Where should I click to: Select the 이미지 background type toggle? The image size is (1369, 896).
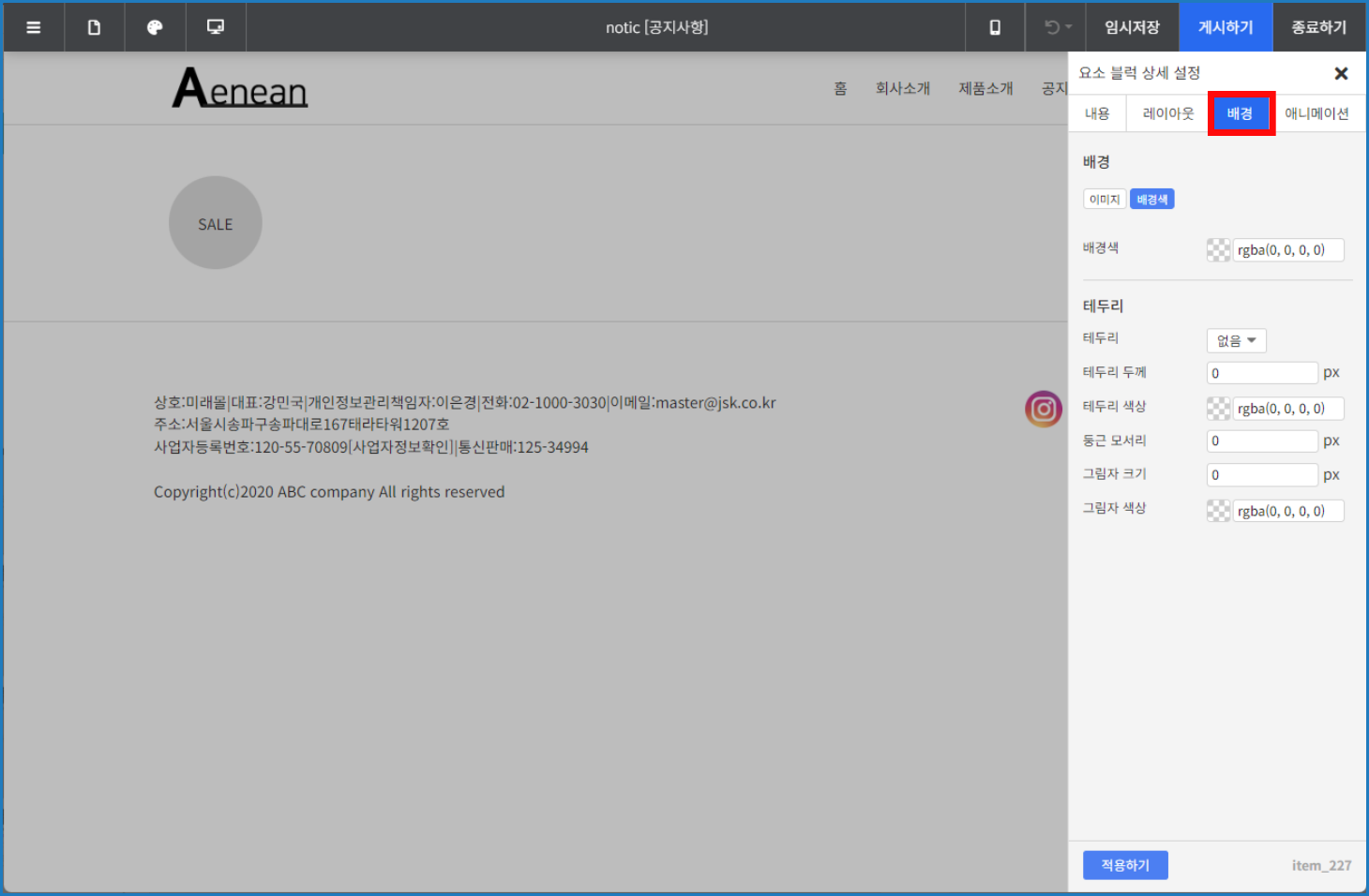(x=1105, y=200)
